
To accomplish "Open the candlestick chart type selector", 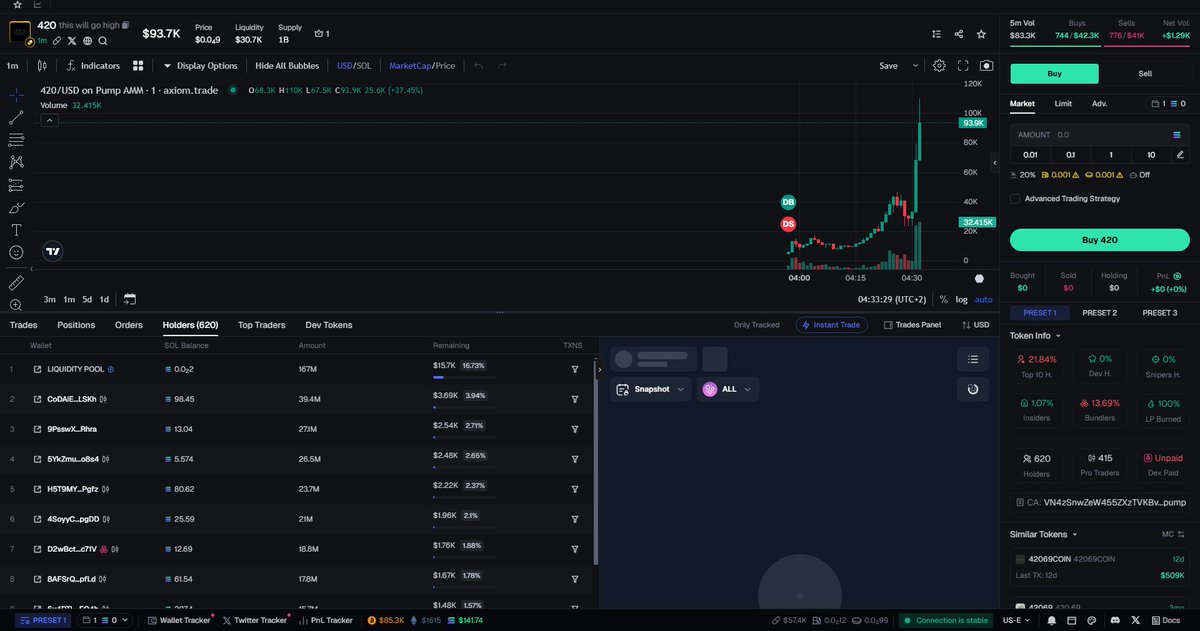I will click(x=41, y=66).
